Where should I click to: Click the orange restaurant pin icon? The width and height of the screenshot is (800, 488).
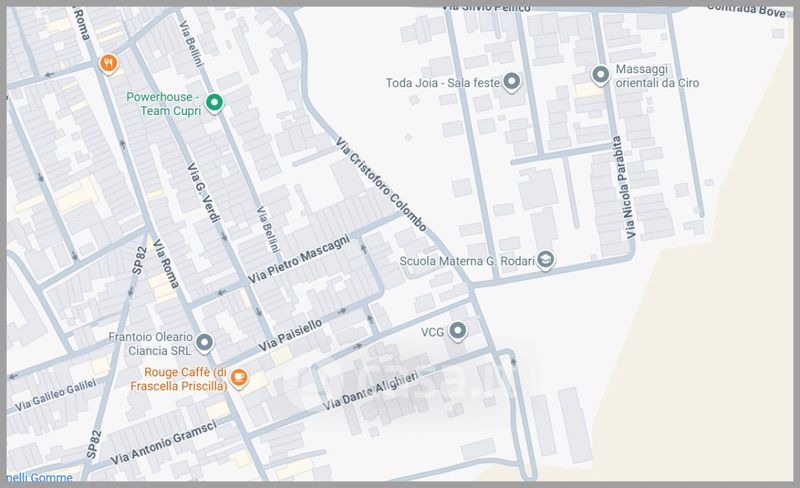tap(109, 63)
